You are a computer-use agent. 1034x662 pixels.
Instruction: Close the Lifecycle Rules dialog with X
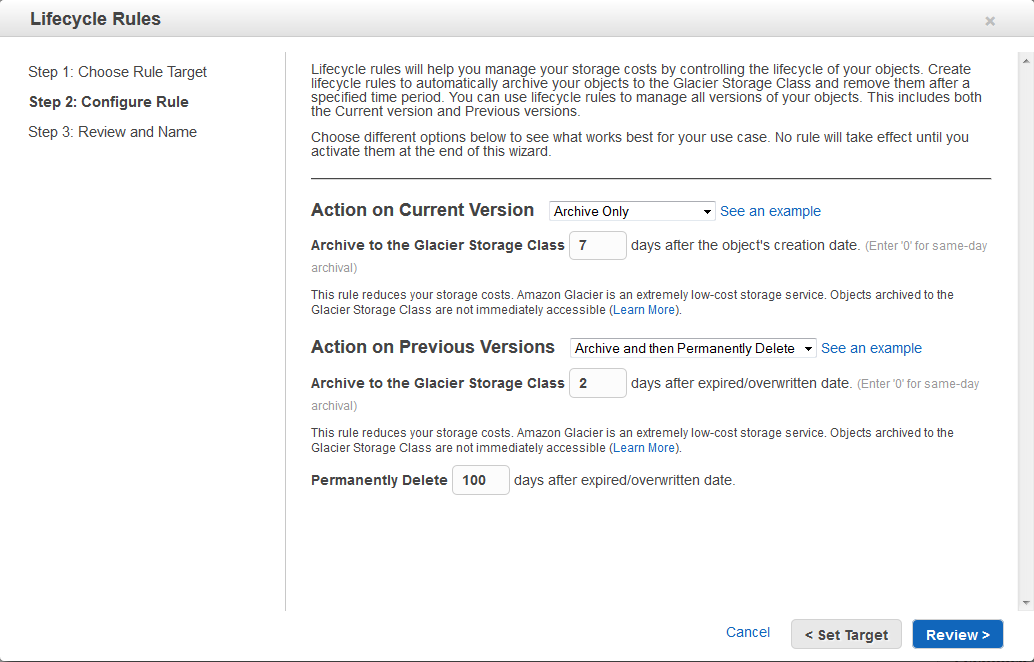pyautogui.click(x=989, y=21)
